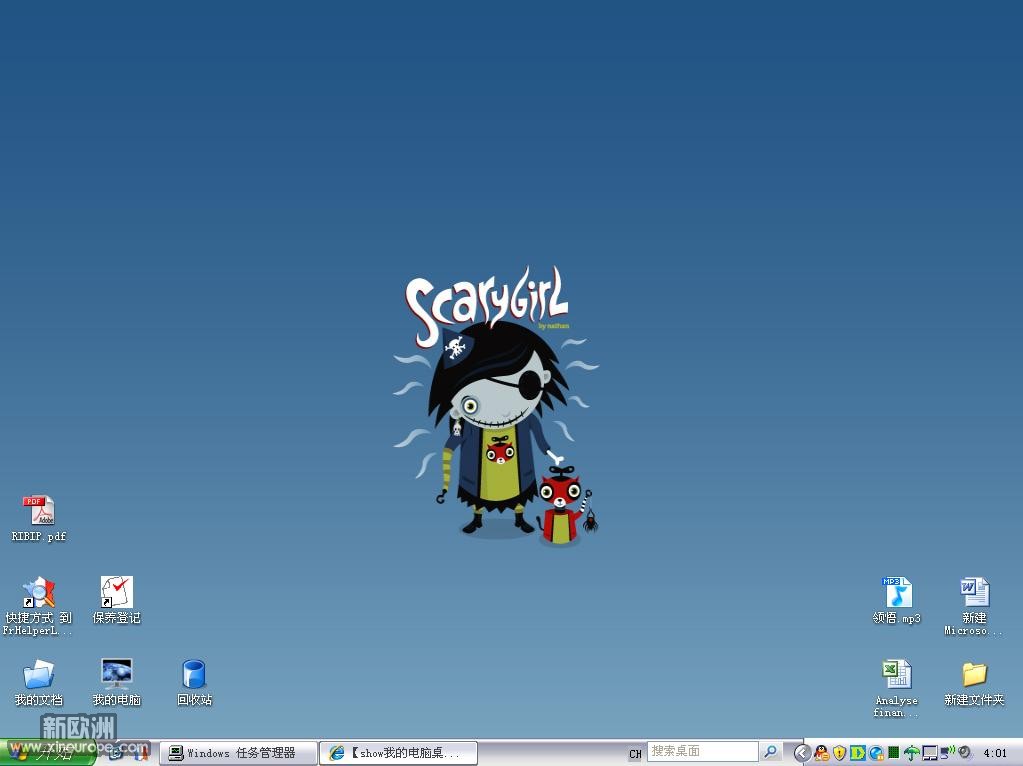The image size is (1023, 766).
Task: Click the 4:01 taskbar clock
Action: click(995, 753)
